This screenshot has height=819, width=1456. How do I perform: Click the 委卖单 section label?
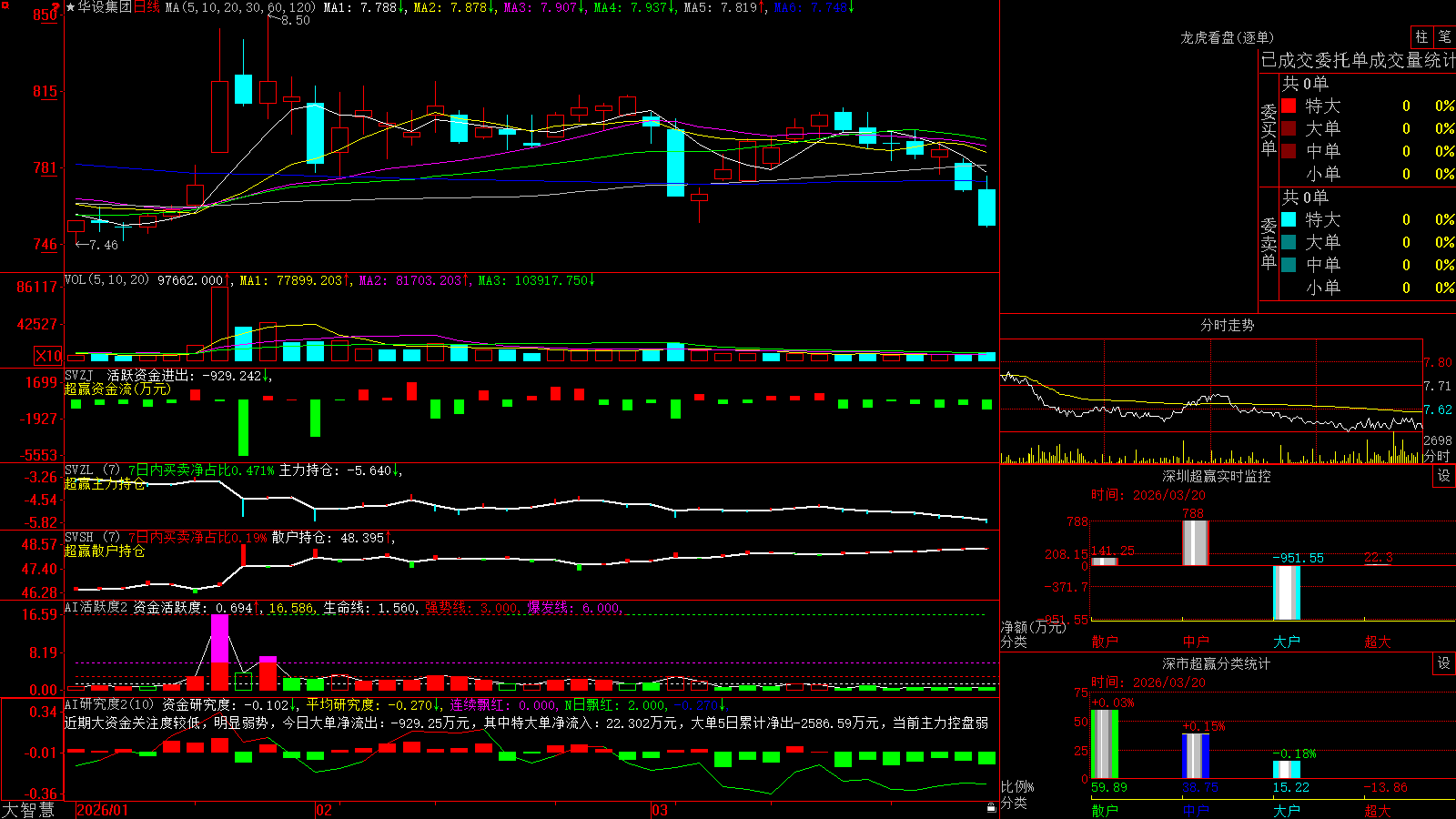coord(1269,243)
